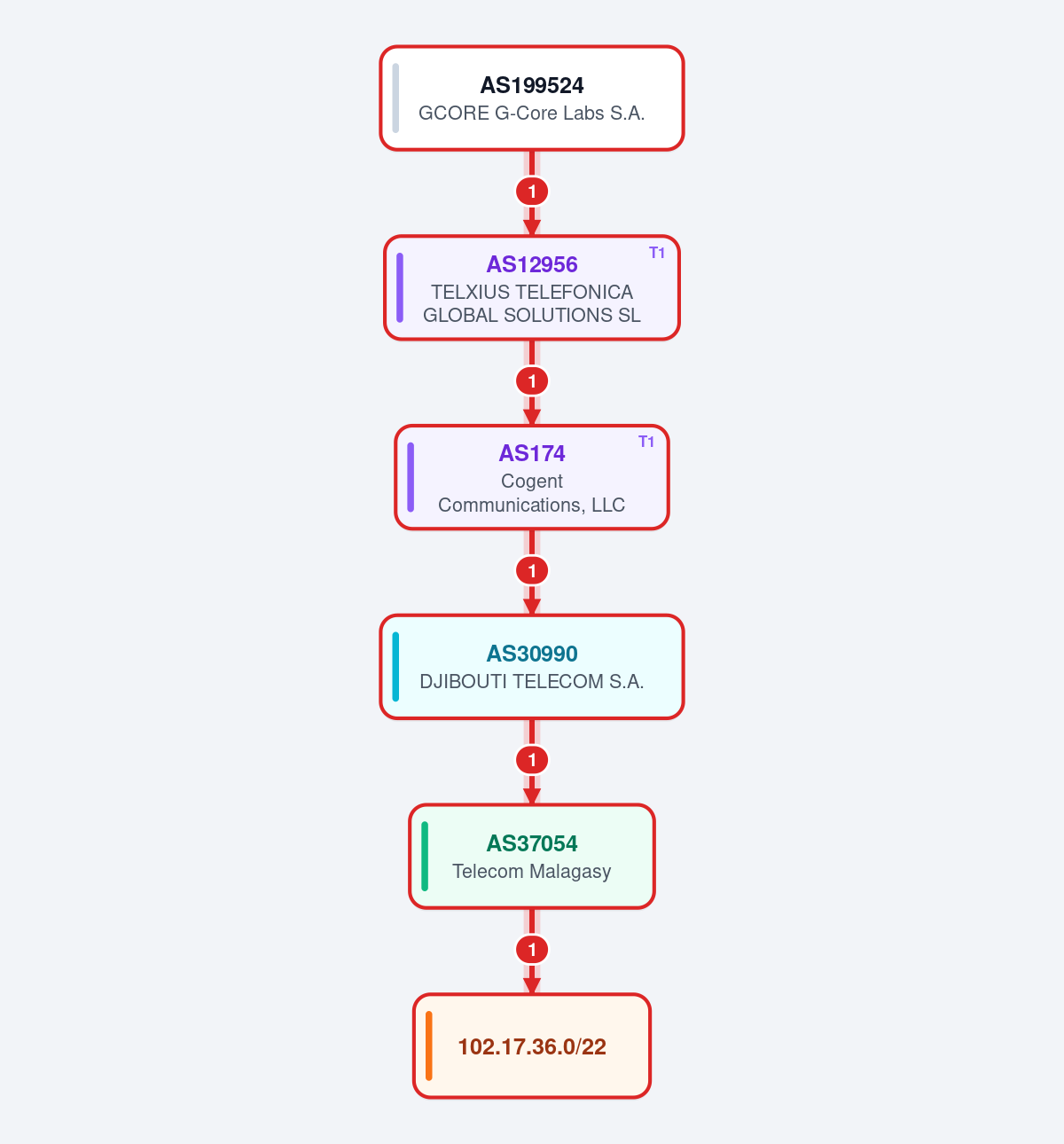Viewport: 1064px width, 1144px height.
Task: Click the purple accent bar on AS12956
Action: [x=400, y=287]
